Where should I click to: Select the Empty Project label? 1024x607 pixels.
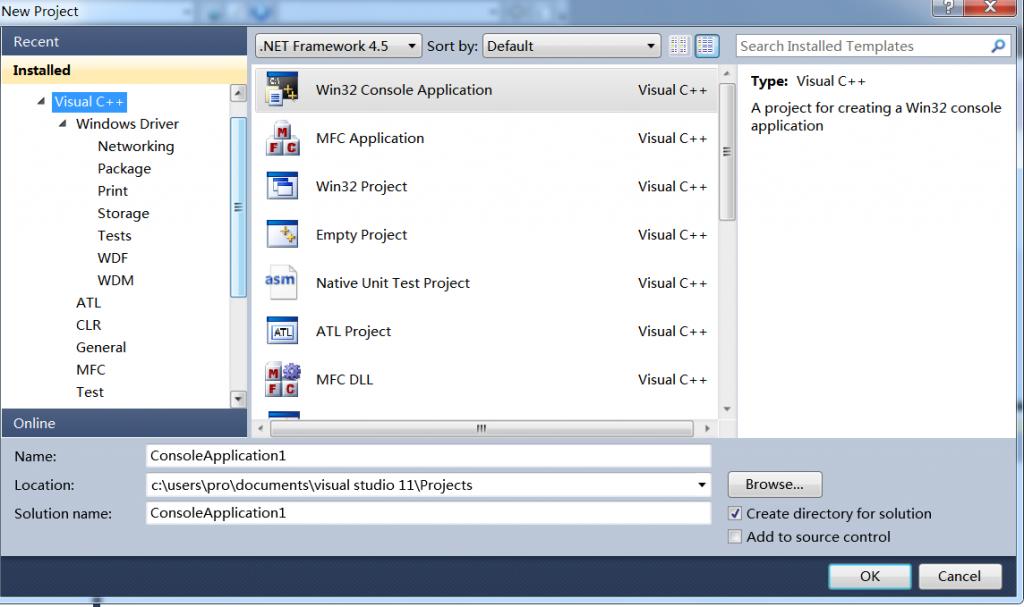(x=361, y=235)
